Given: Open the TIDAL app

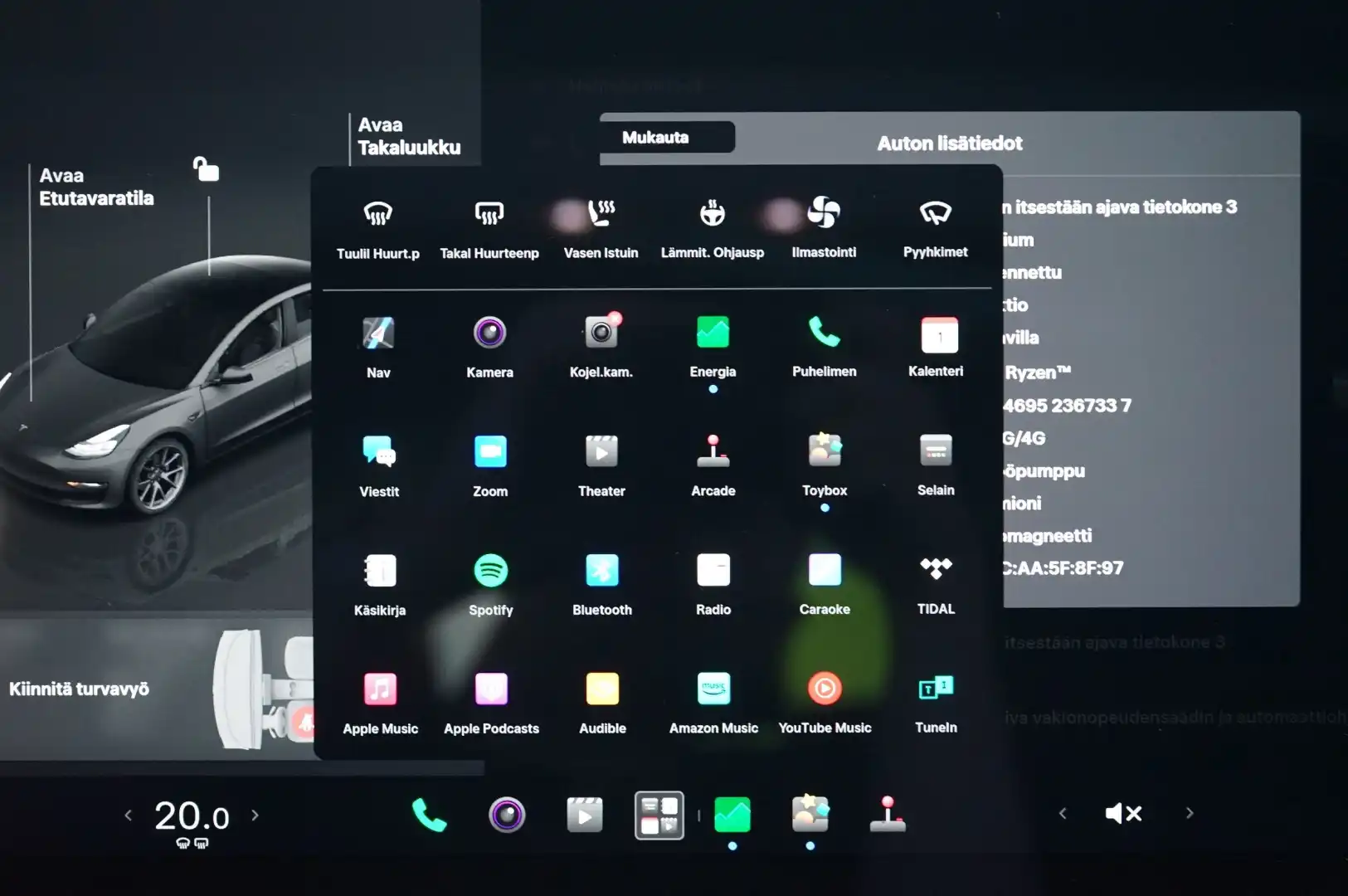Looking at the screenshot, I should pos(936,584).
